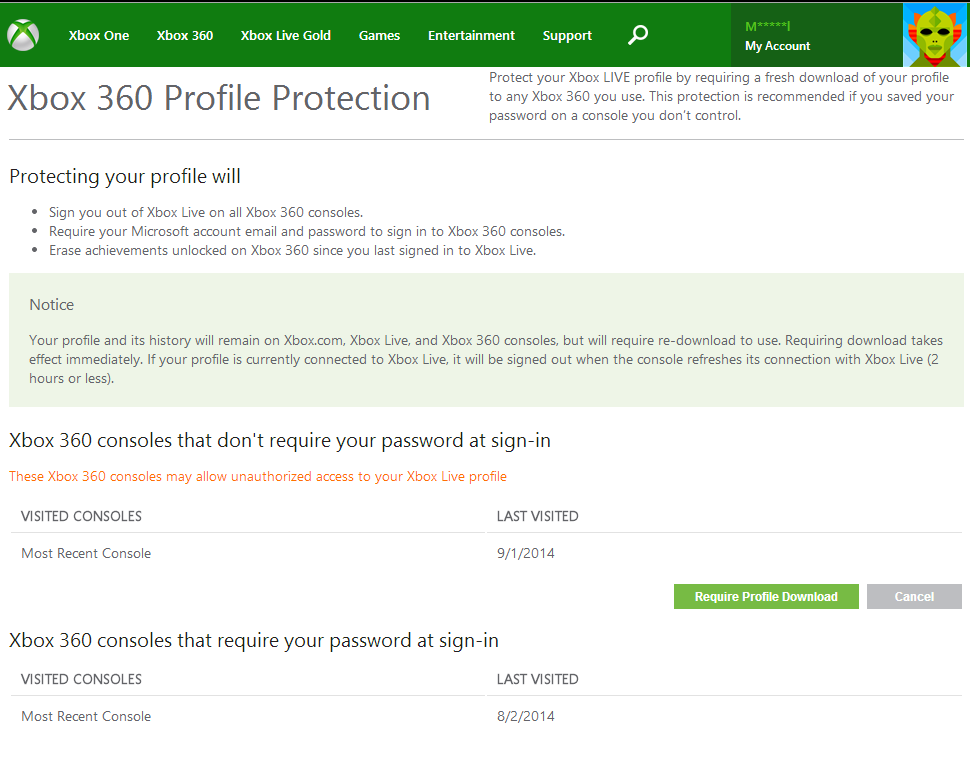Click Require Profile Download button

click(x=766, y=596)
